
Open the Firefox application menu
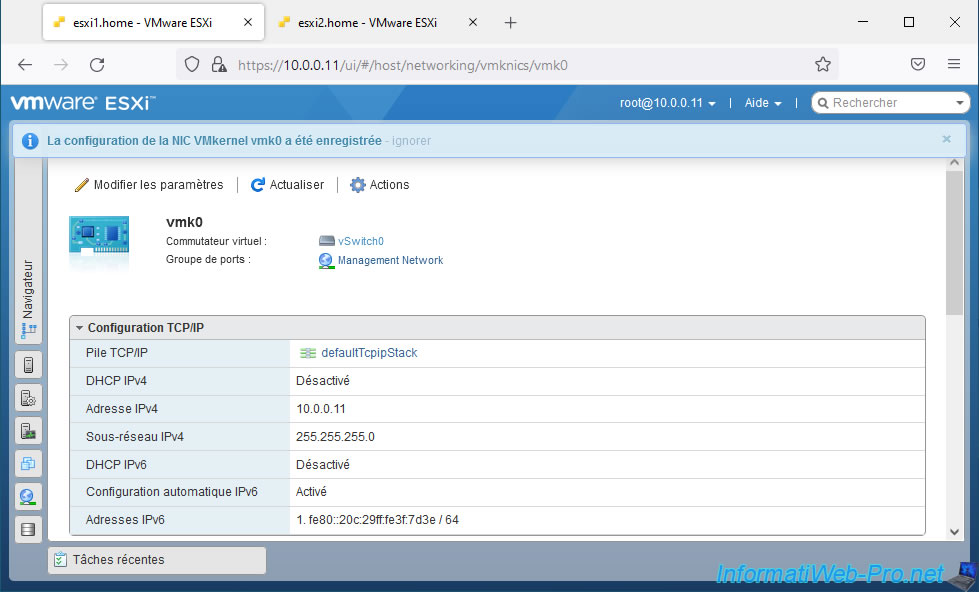pyautogui.click(x=953, y=64)
